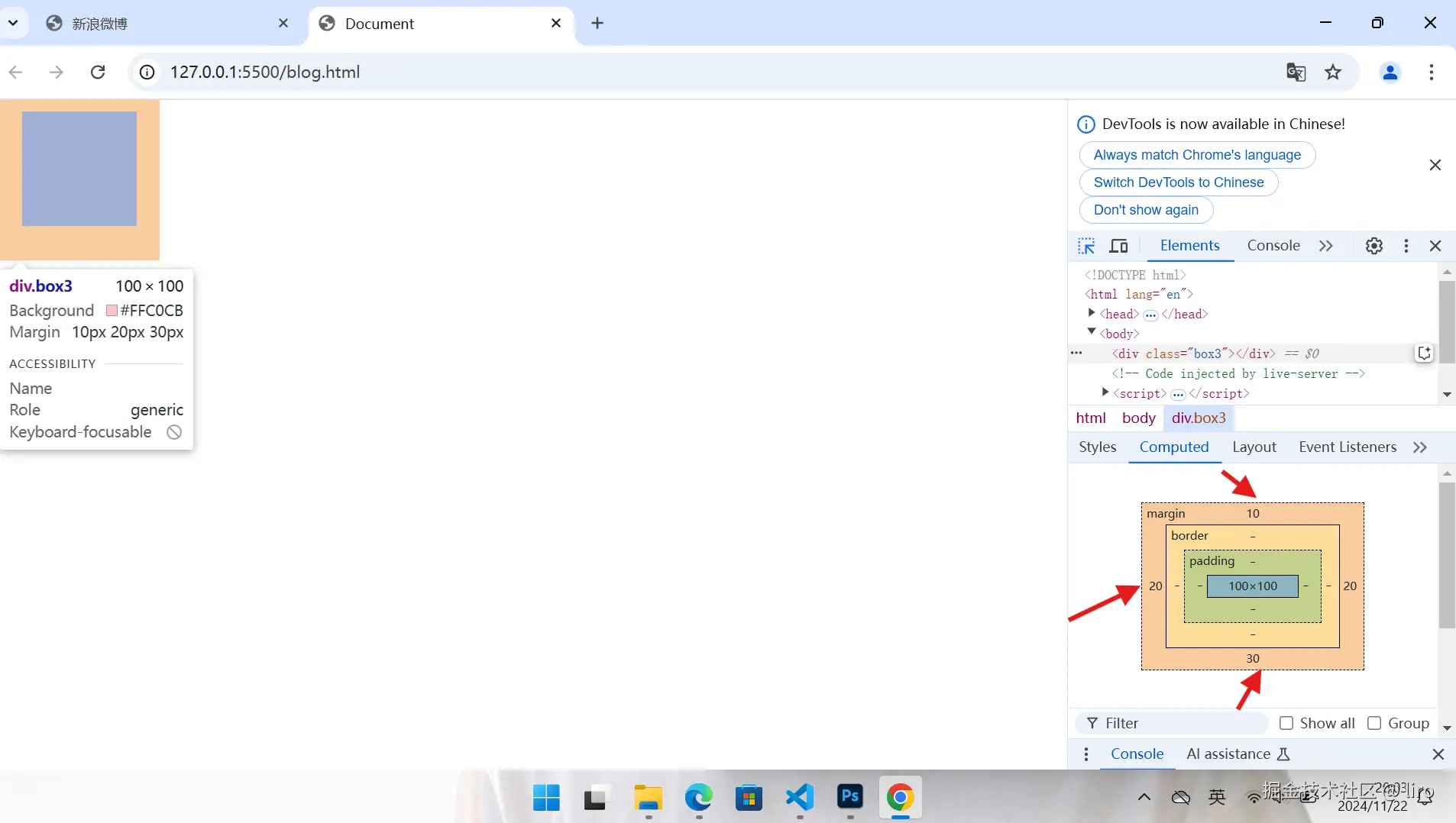Enable the Show all checkbox
The height and width of the screenshot is (823, 1456).
(x=1286, y=723)
